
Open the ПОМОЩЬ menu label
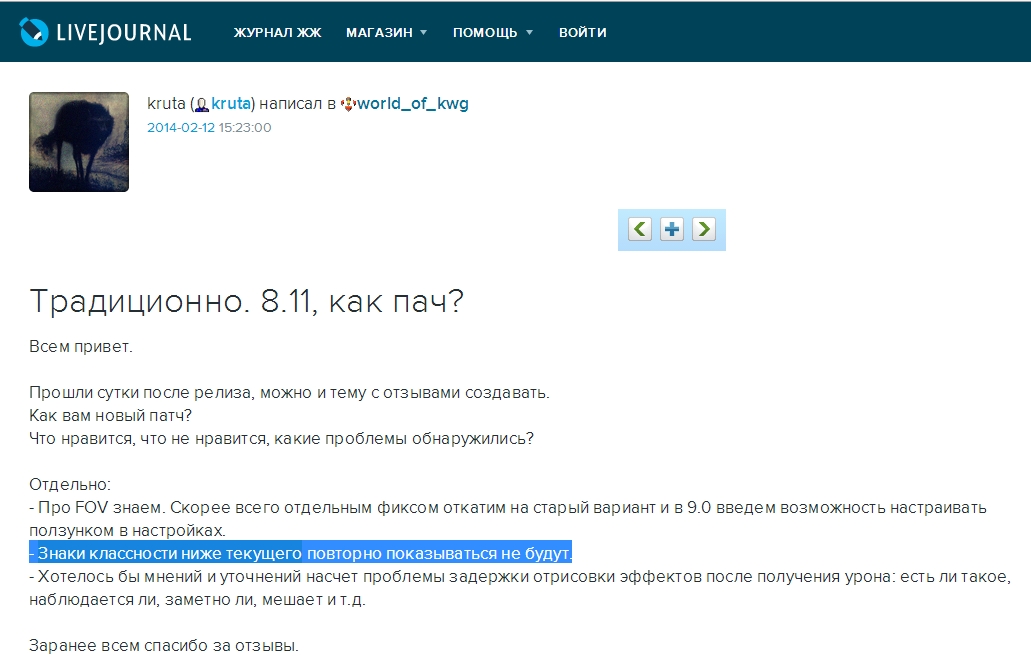(x=485, y=32)
